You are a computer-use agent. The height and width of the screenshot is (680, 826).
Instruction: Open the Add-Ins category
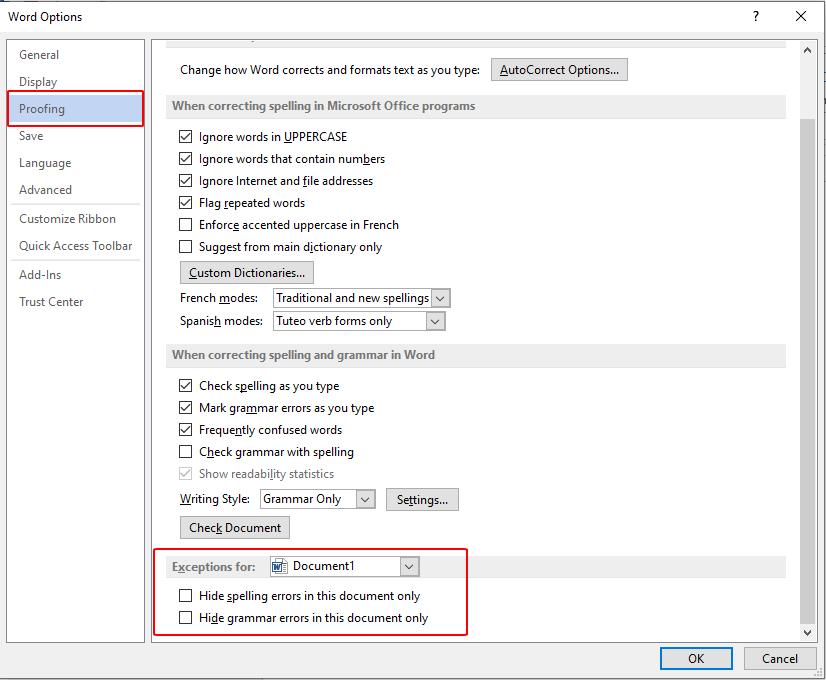(x=75, y=275)
